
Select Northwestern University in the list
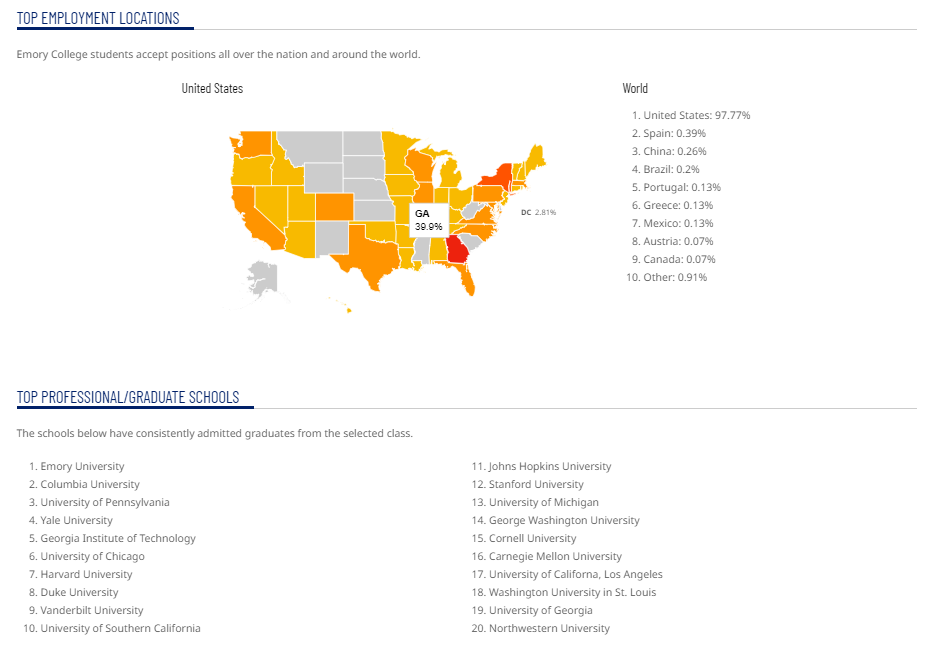point(549,628)
